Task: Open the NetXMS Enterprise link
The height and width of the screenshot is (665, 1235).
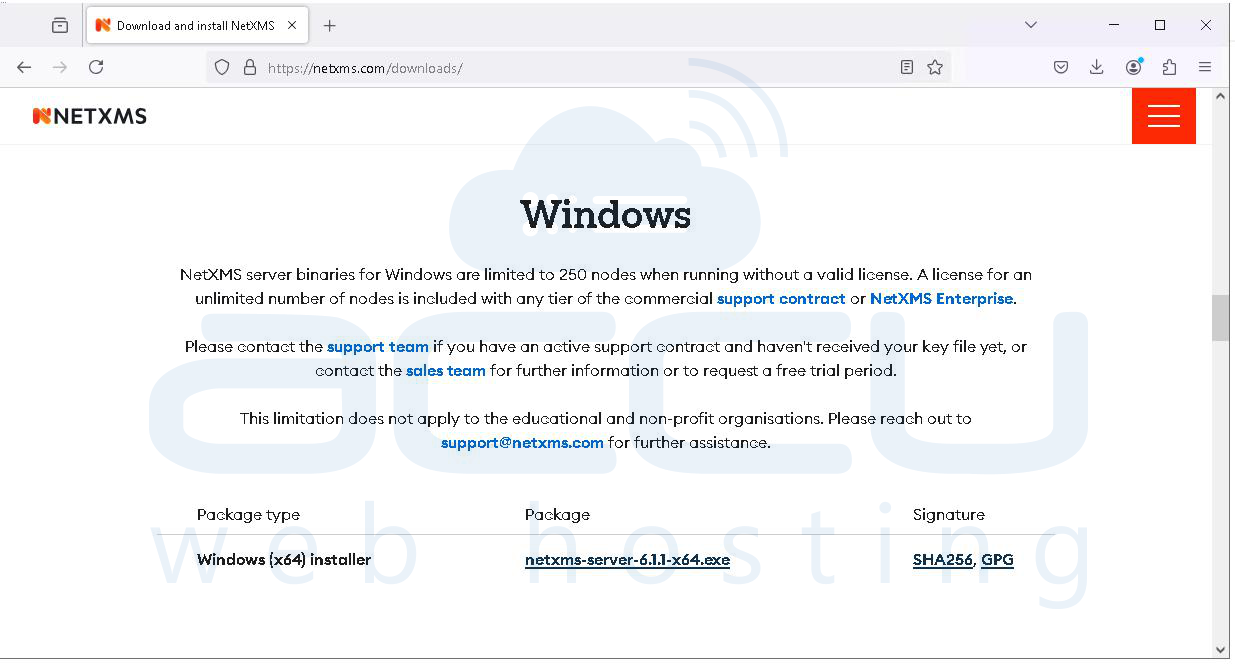Action: tap(941, 299)
